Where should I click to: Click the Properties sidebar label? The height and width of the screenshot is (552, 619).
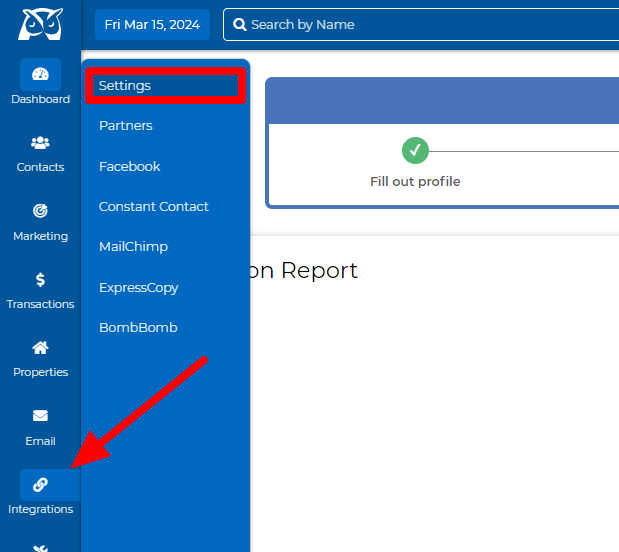[x=40, y=372]
